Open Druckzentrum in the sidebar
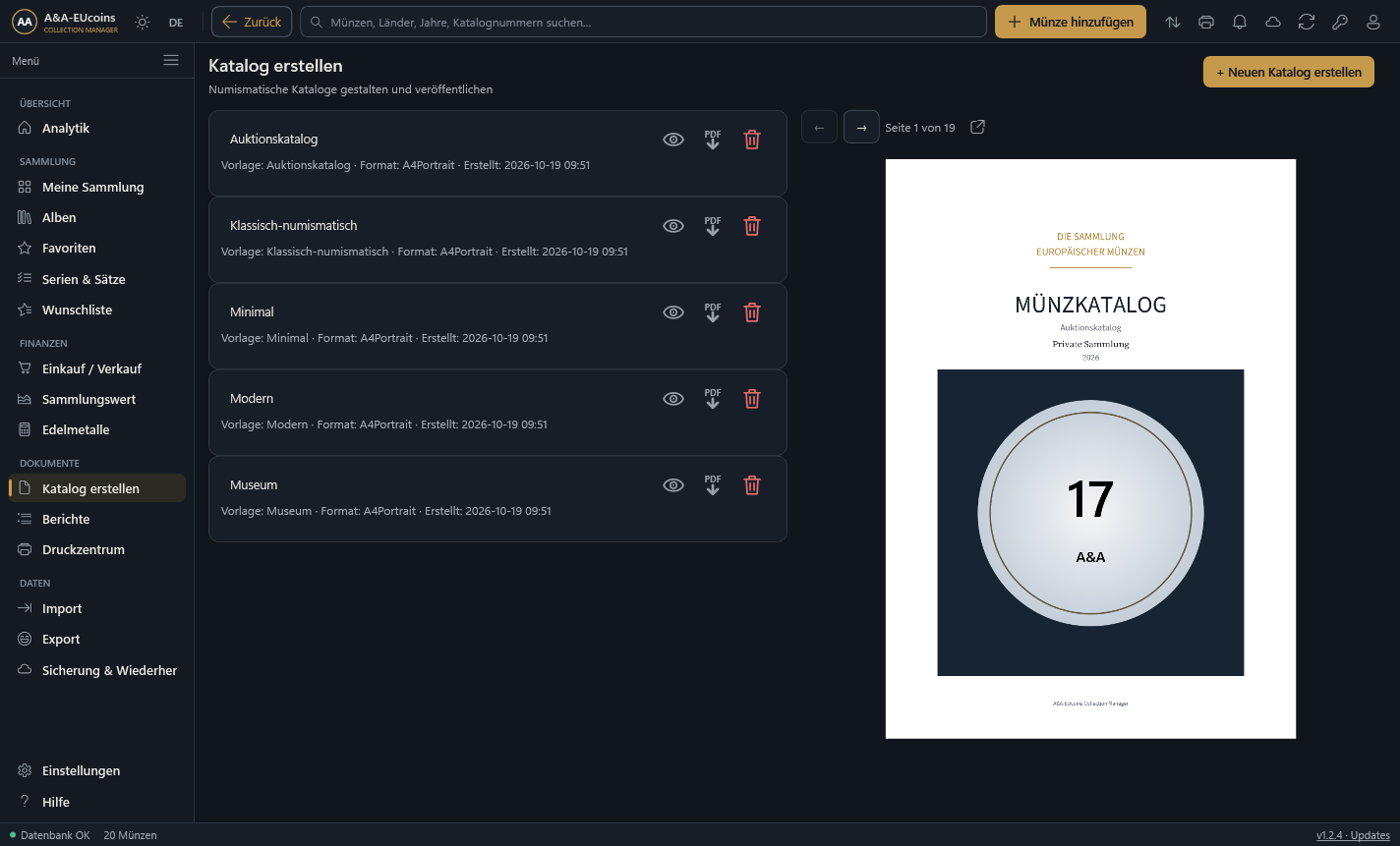This screenshot has width=1400, height=846. pyautogui.click(x=96, y=549)
